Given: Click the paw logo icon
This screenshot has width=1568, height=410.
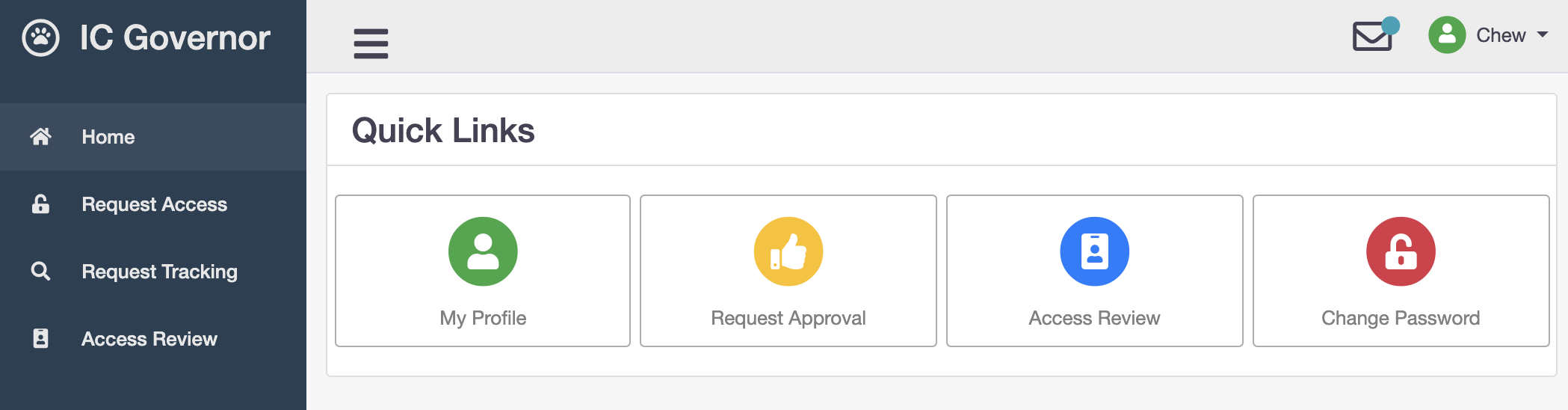Looking at the screenshot, I should click(x=40, y=37).
